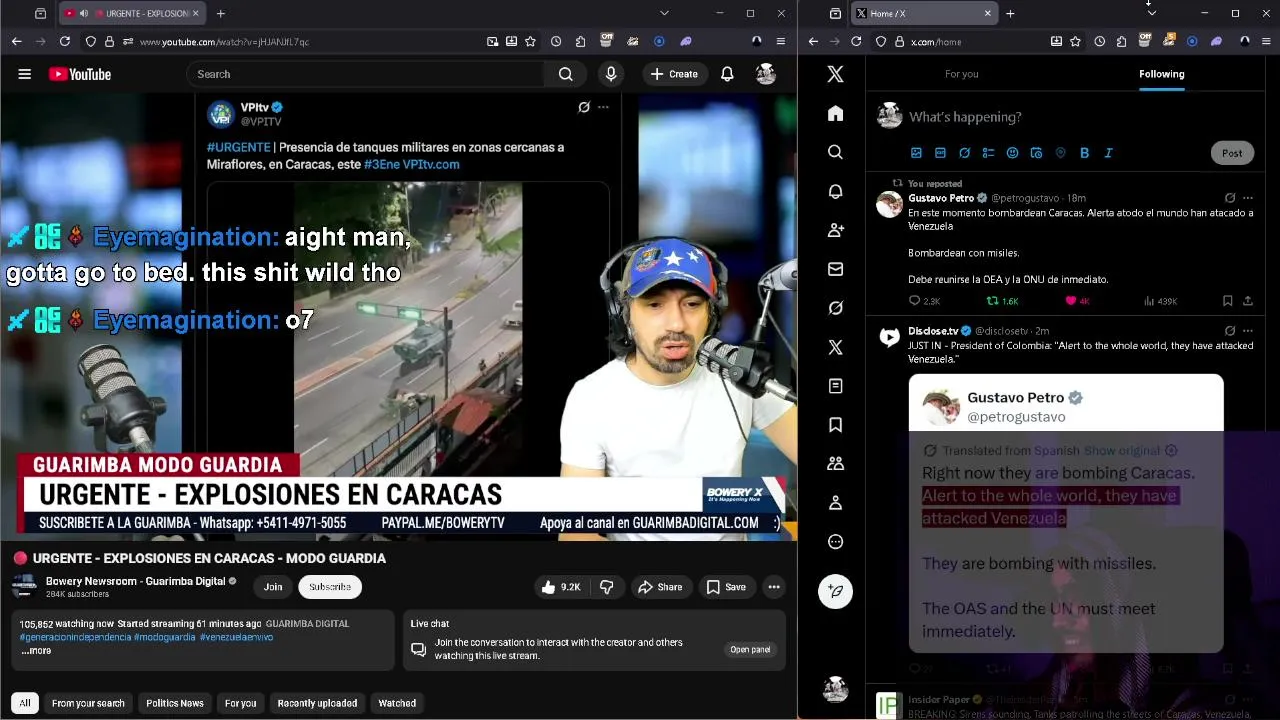Image resolution: width=1280 pixels, height=720 pixels.
Task: Open more actions menu beside Save
Action: click(x=773, y=587)
